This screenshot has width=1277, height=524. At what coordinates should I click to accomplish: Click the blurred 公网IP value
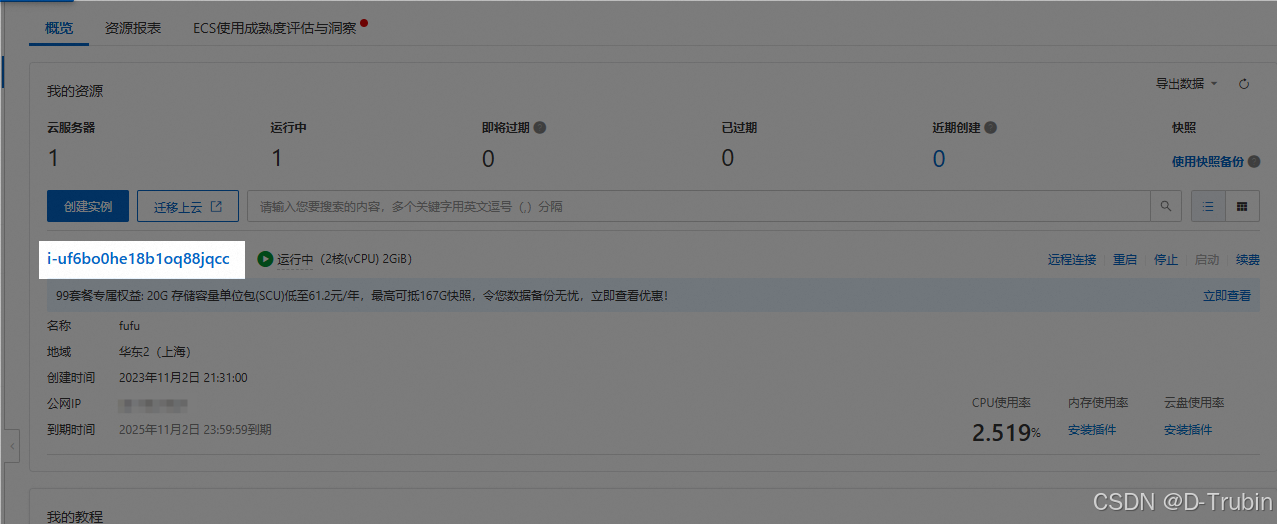[x=153, y=404]
